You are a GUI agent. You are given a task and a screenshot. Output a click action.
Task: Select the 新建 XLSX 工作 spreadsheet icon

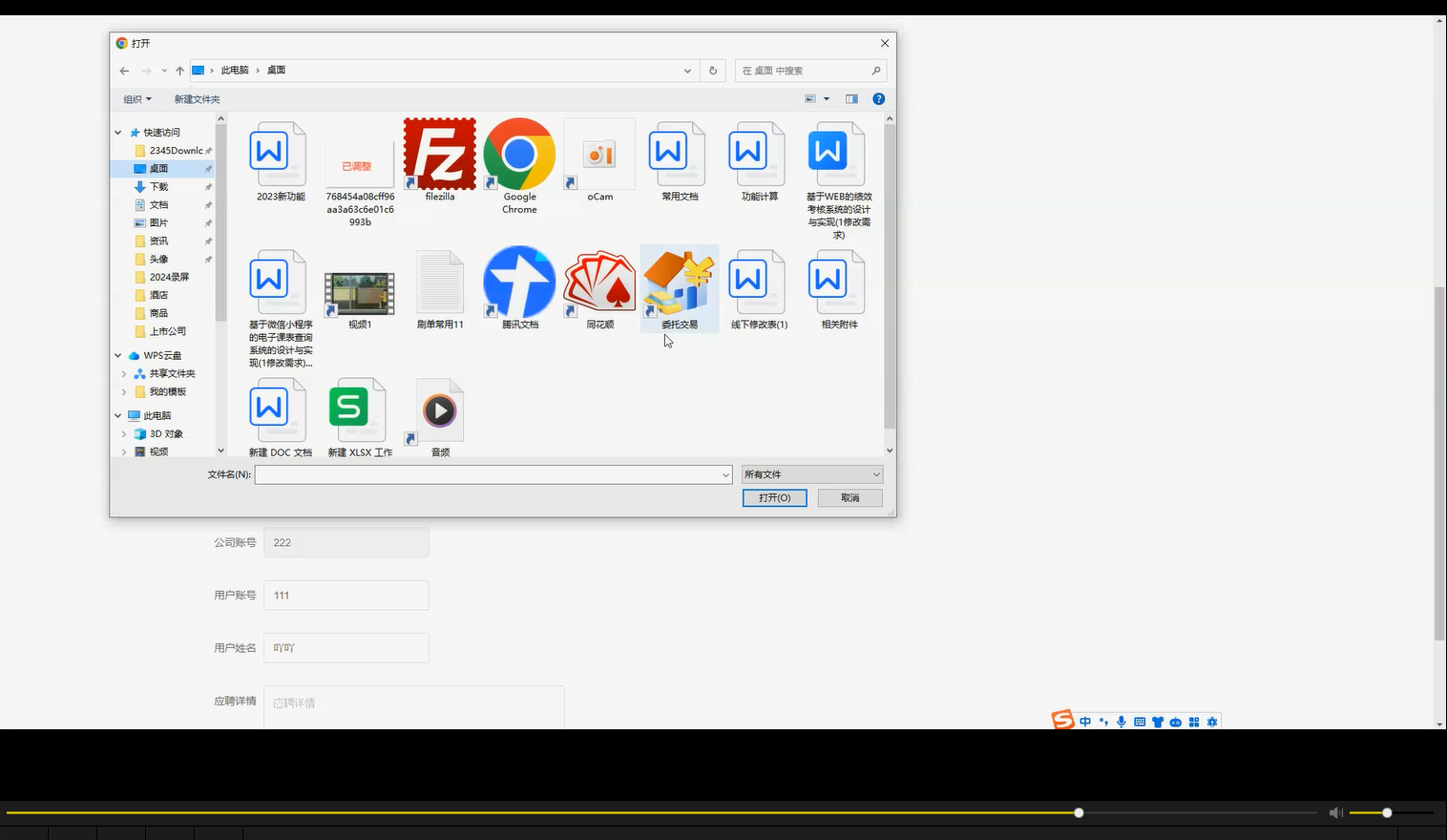(360, 410)
